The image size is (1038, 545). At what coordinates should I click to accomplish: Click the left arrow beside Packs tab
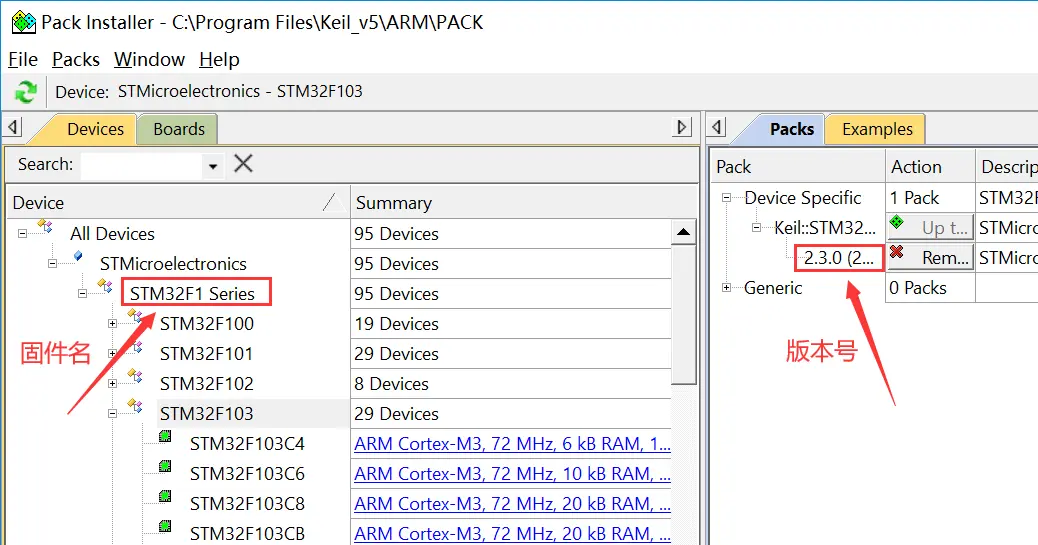pos(717,126)
